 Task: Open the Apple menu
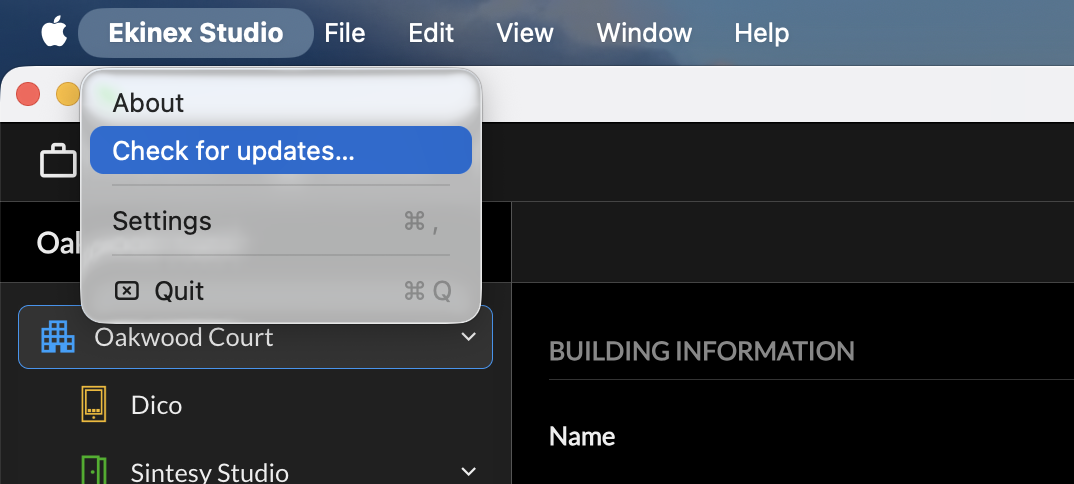(x=54, y=32)
